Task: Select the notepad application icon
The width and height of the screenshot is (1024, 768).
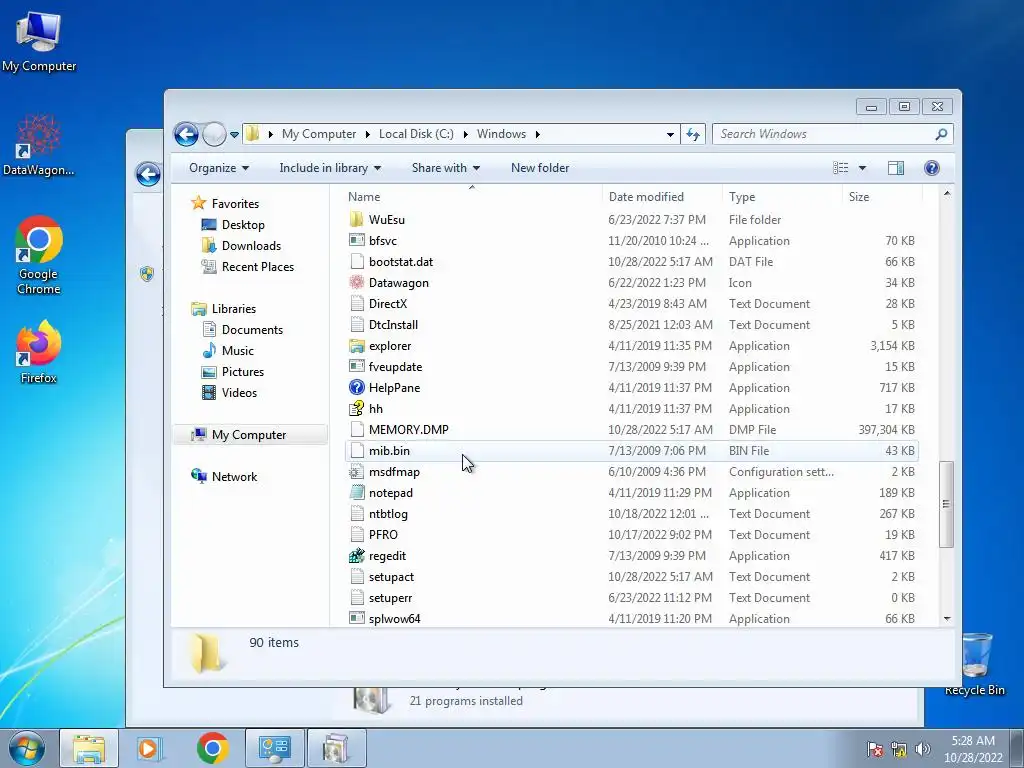Action: pos(357,492)
